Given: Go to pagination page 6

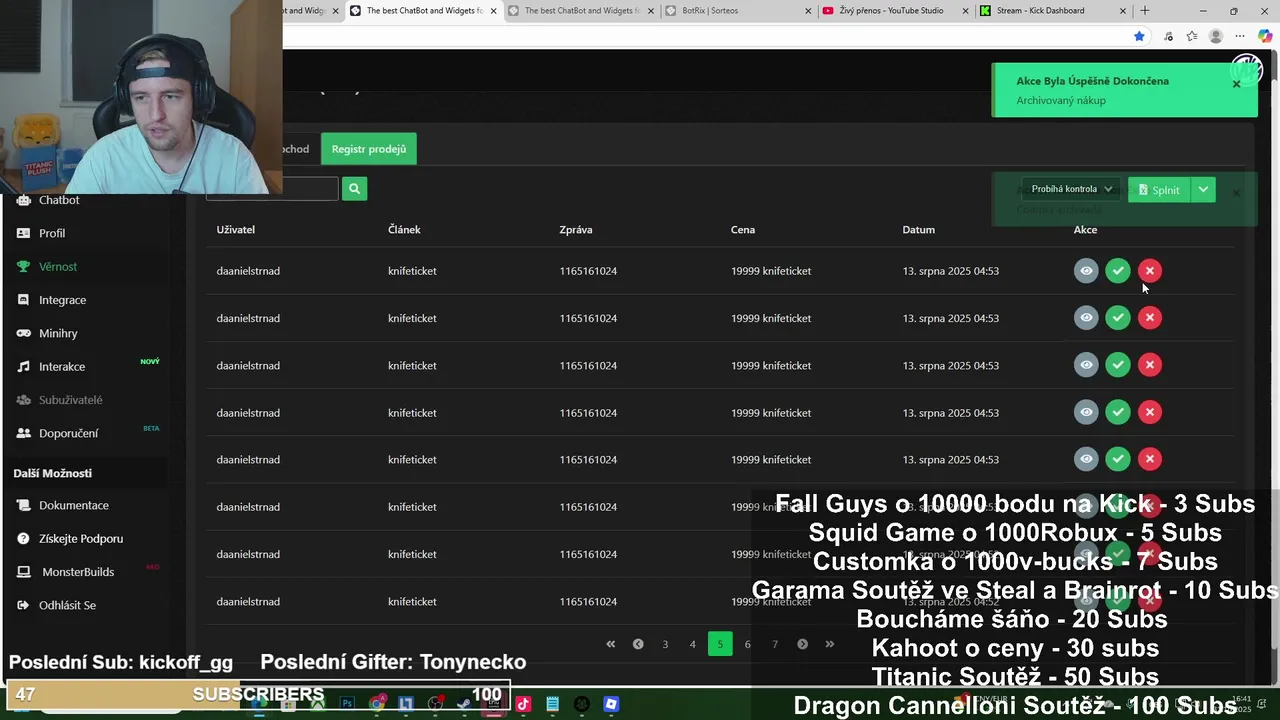Looking at the screenshot, I should (747, 644).
